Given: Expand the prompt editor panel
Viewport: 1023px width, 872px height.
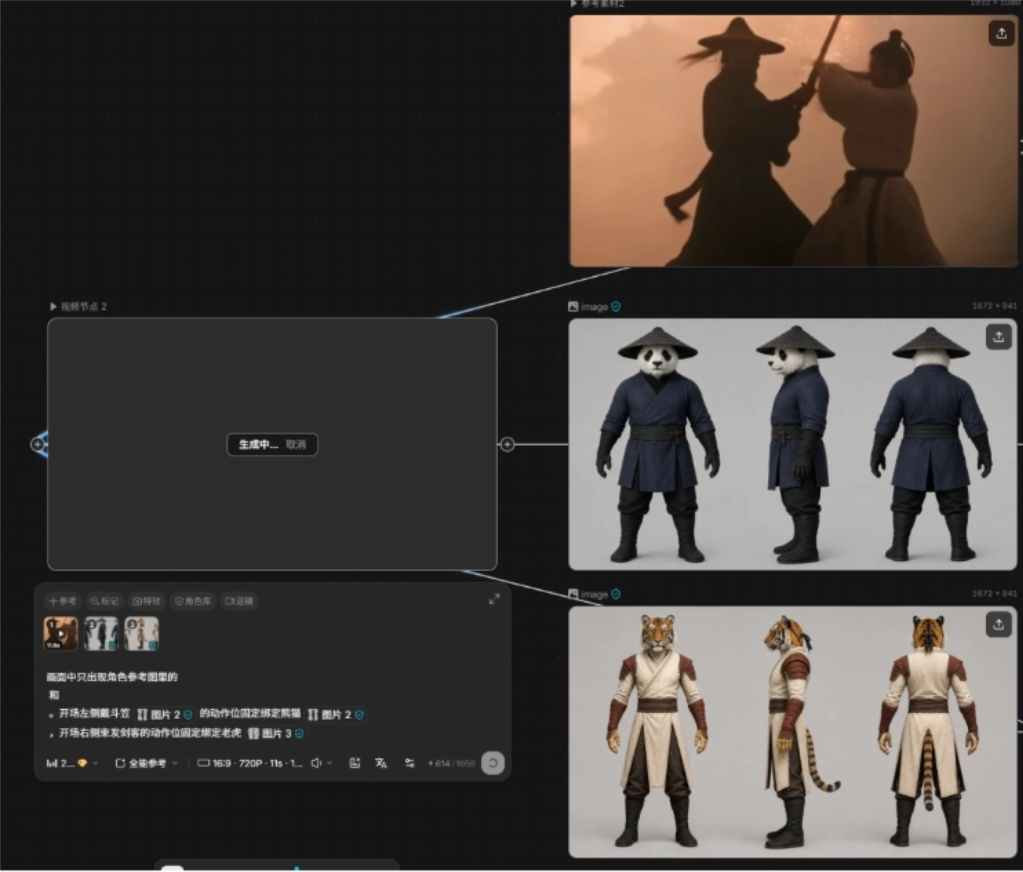Looking at the screenshot, I should [x=495, y=599].
